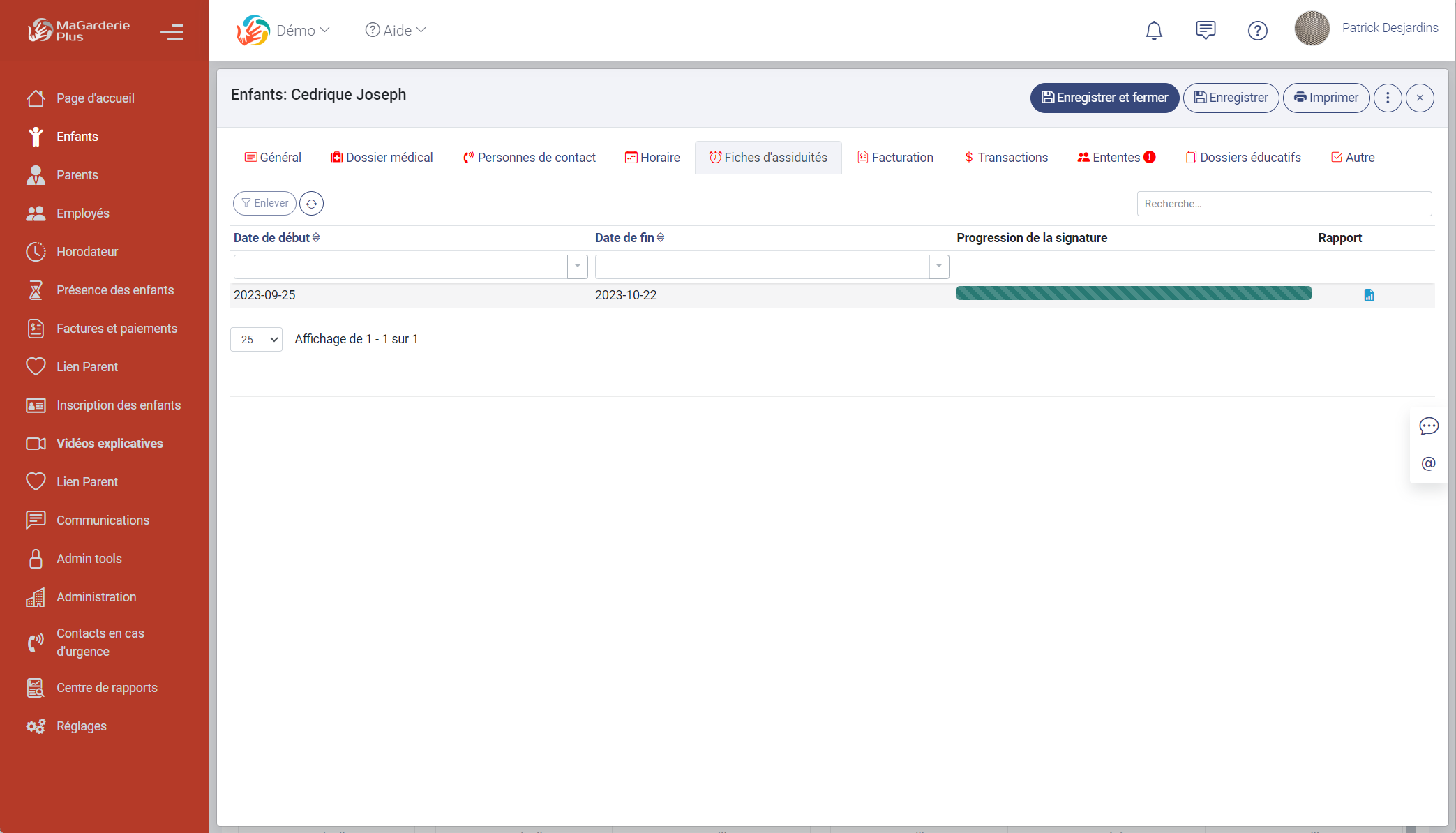Open the messages icon in header
Image resolution: width=1456 pixels, height=833 pixels.
click(1206, 30)
